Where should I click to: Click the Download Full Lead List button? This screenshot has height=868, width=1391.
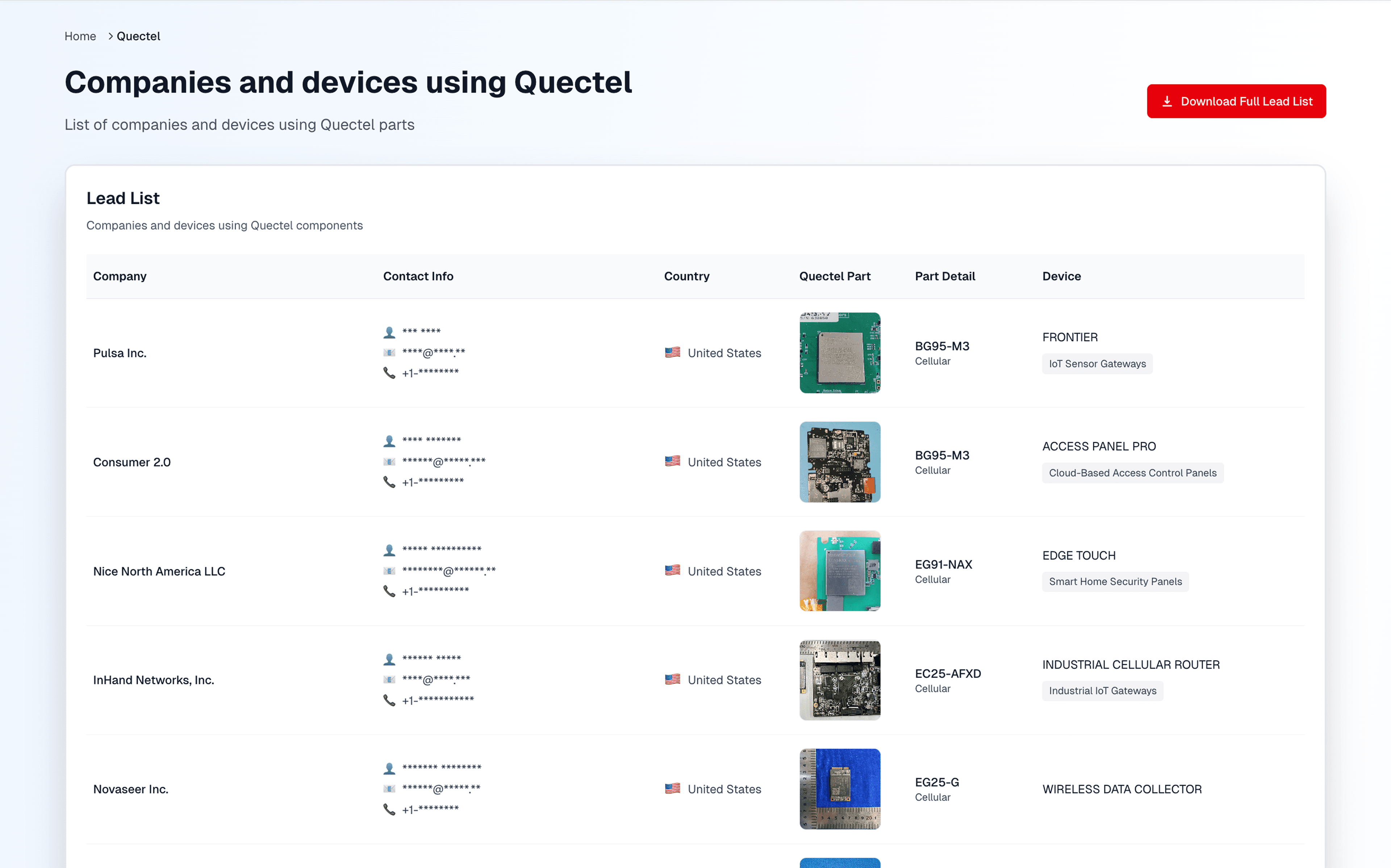[x=1236, y=102]
